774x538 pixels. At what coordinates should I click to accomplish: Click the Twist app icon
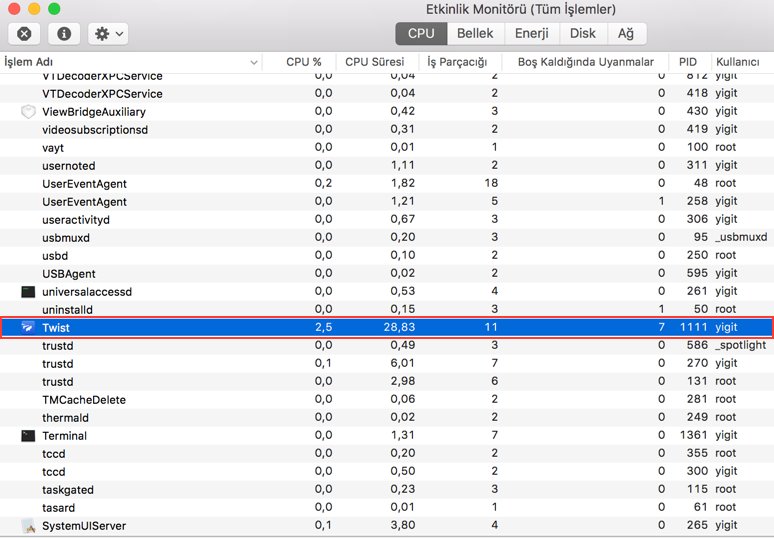click(28, 327)
